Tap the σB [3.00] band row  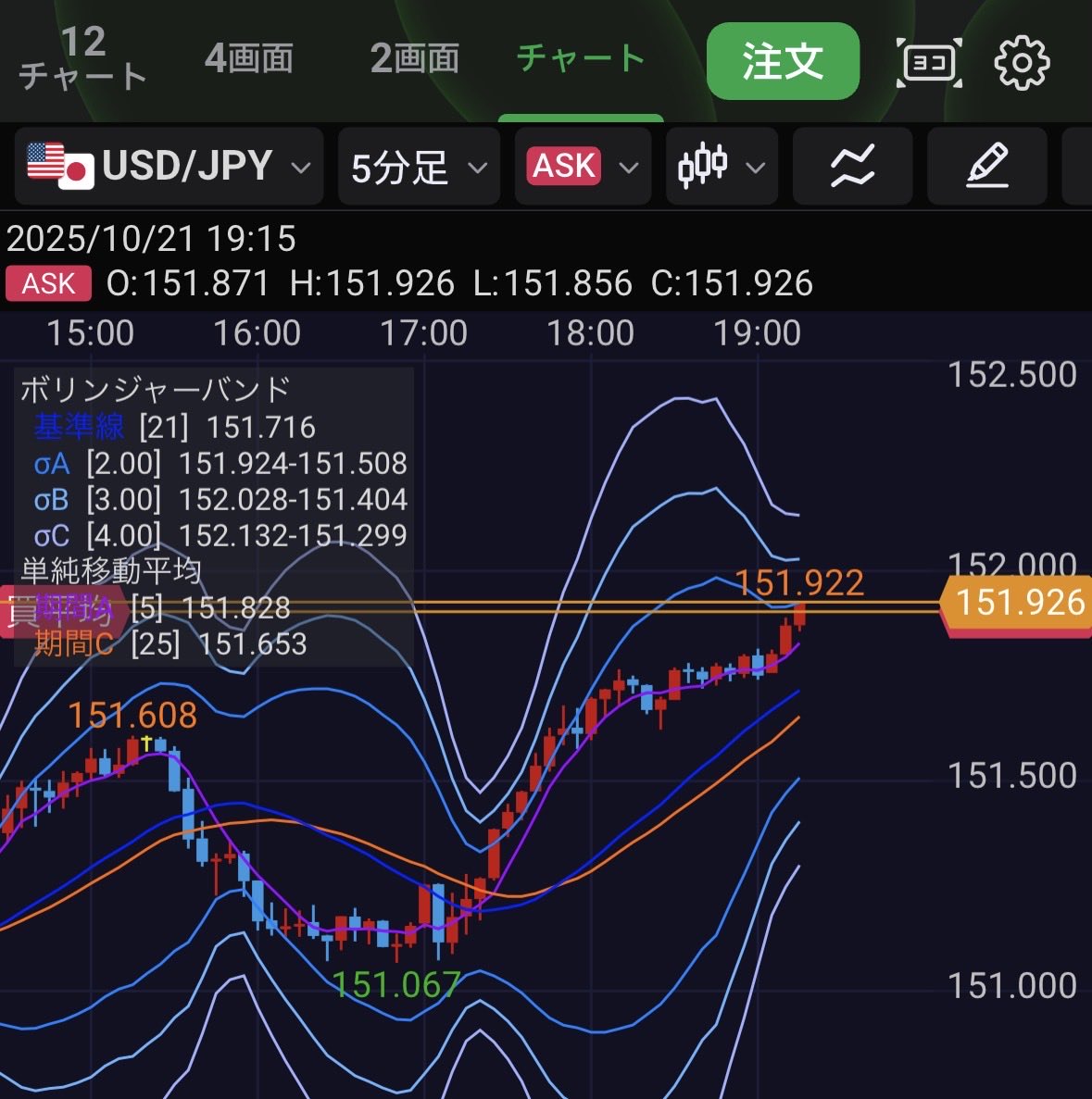[220, 500]
